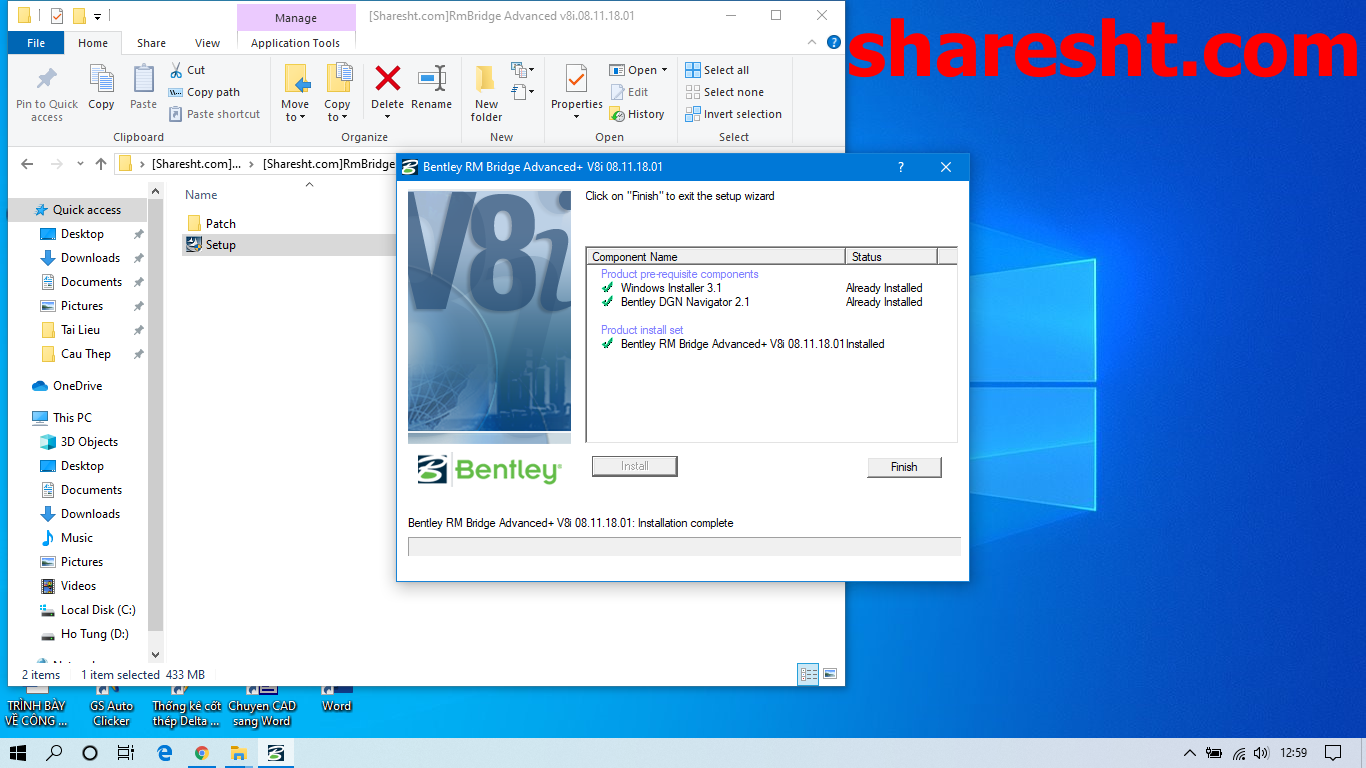
Task: Click Select all in ribbon
Action: point(717,70)
